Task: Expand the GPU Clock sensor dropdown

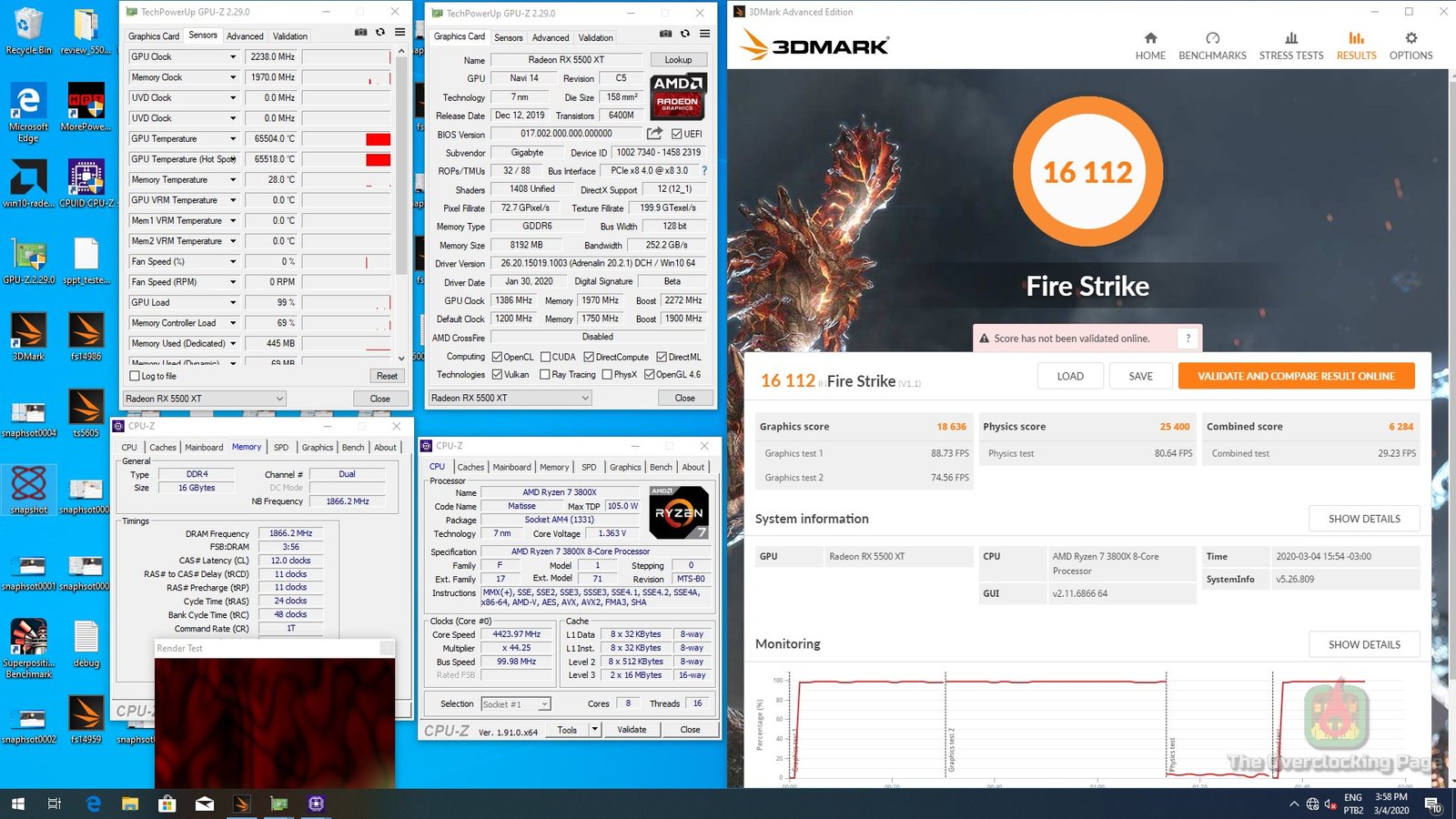Action: 233,56
